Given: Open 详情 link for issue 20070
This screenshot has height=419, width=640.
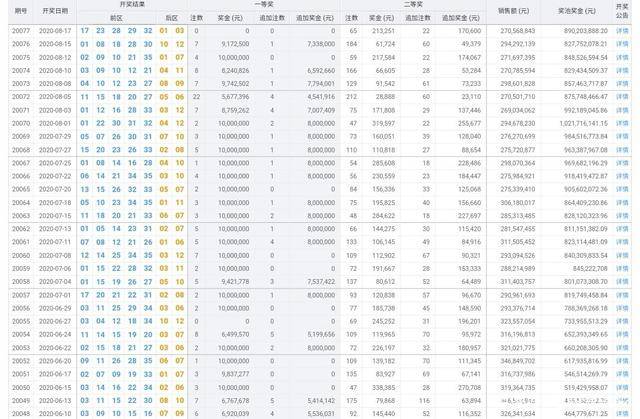Looking at the screenshot, I should pyautogui.click(x=622, y=123).
